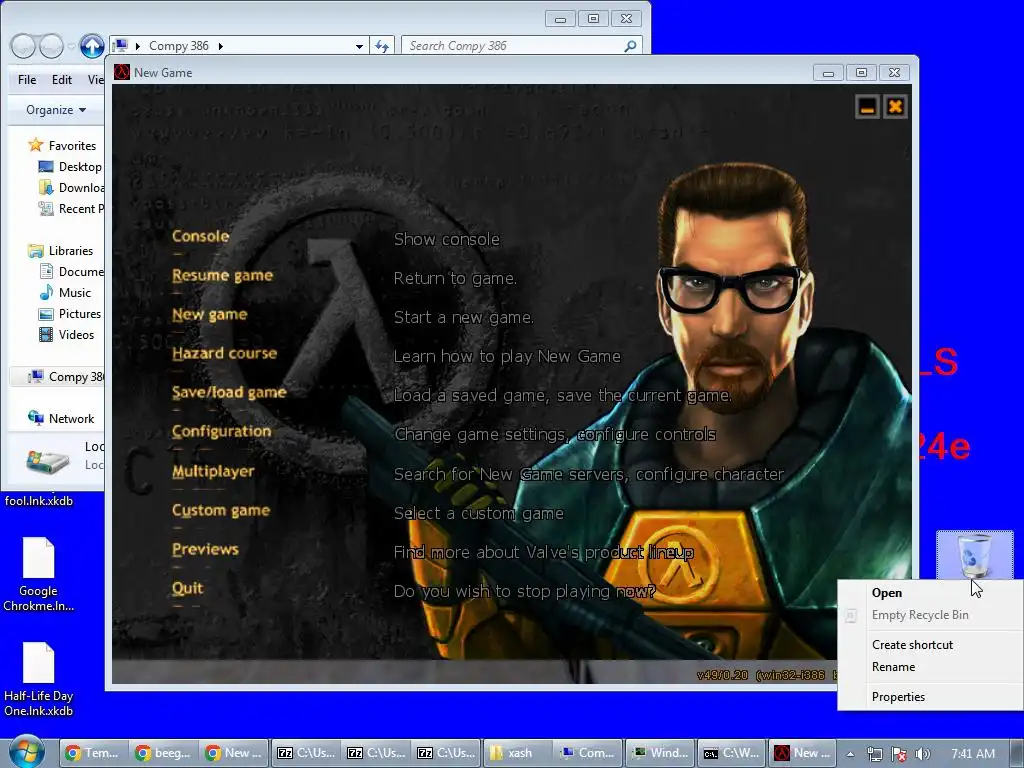The image size is (1024, 768).
Task: Click the Explorer Back arrow button
Action: pos(23,46)
